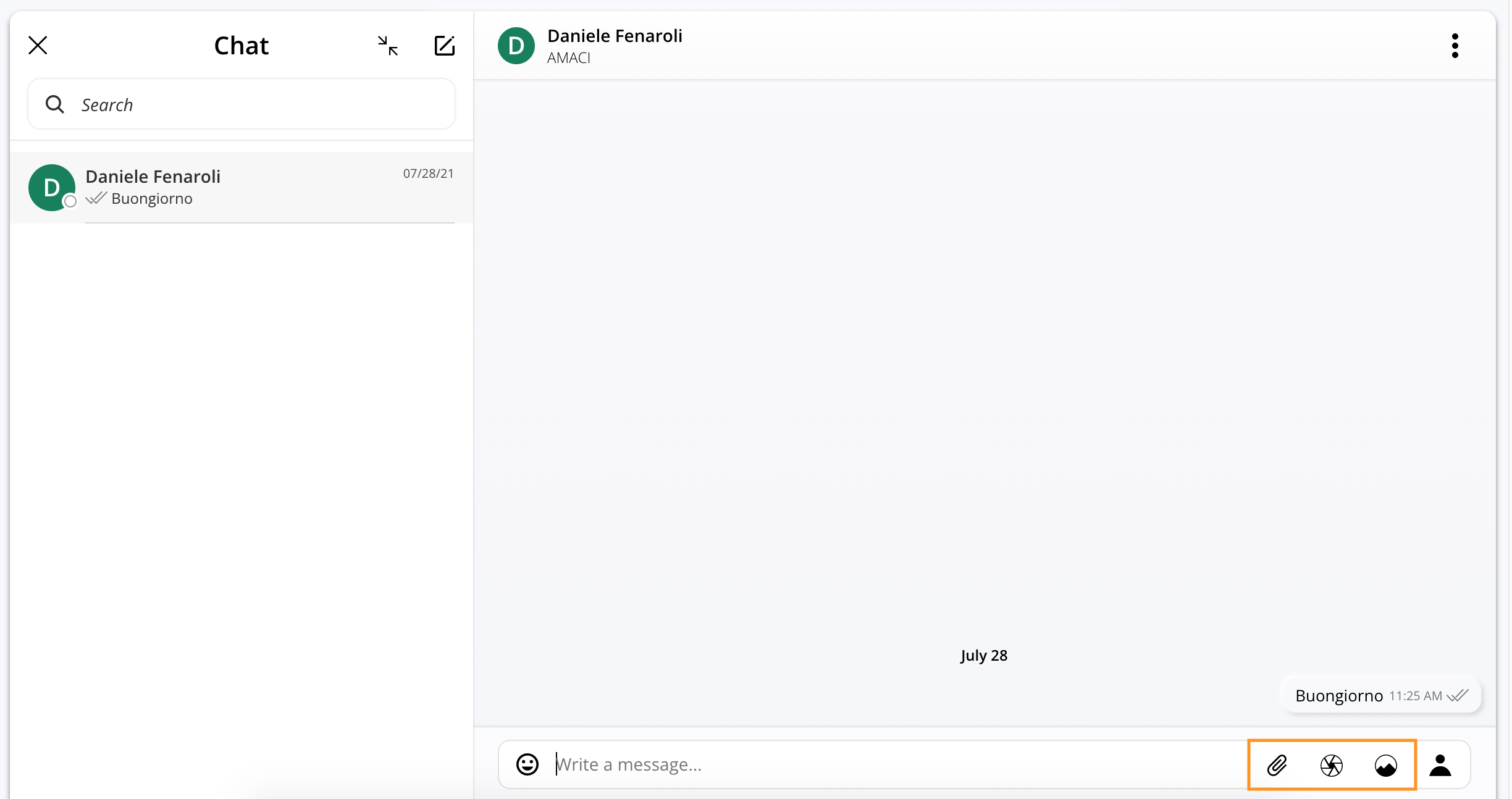Click the Search input field
This screenshot has height=799, width=1512.
[x=241, y=104]
